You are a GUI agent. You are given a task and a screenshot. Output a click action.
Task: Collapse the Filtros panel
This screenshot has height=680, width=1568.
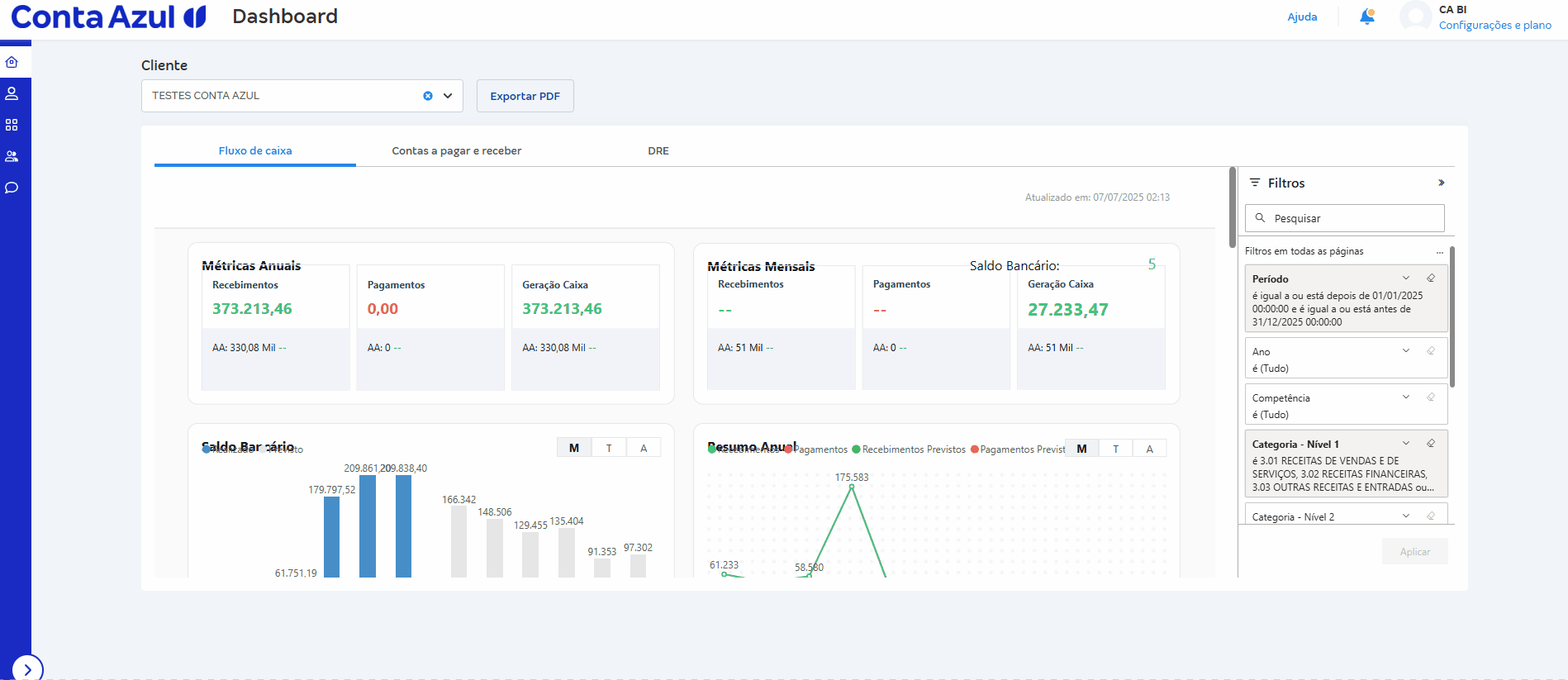[x=1441, y=183]
